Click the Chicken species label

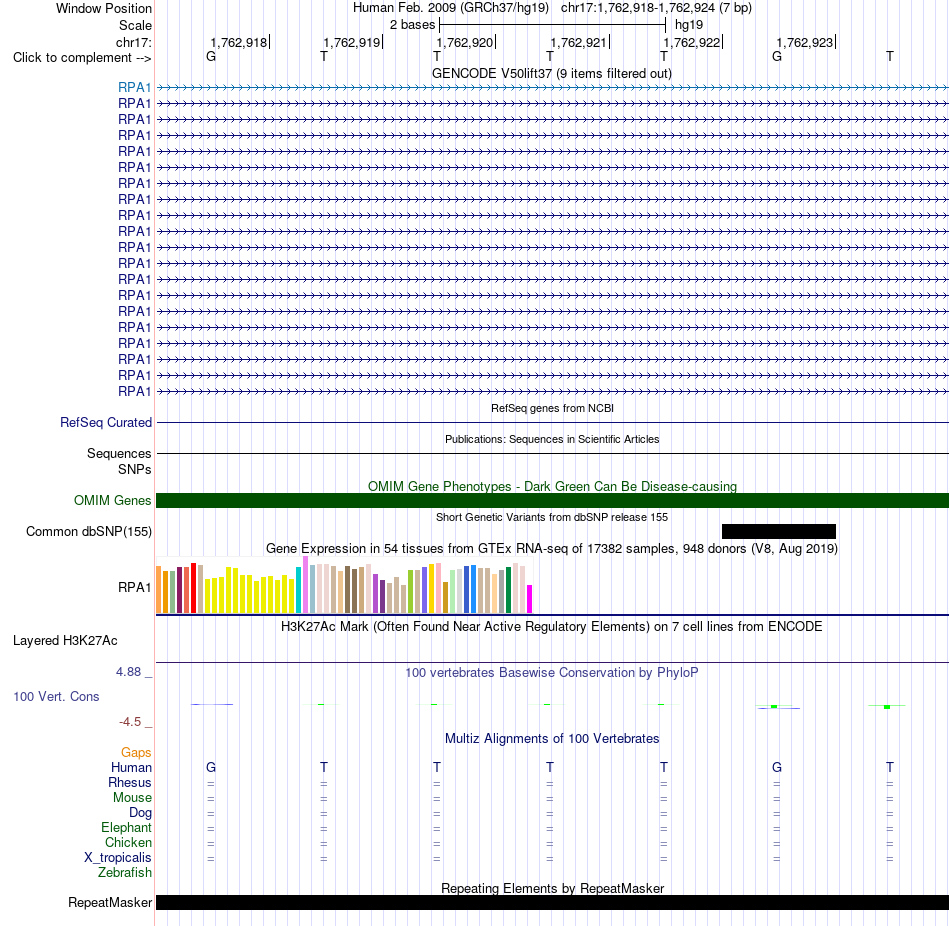(x=128, y=842)
